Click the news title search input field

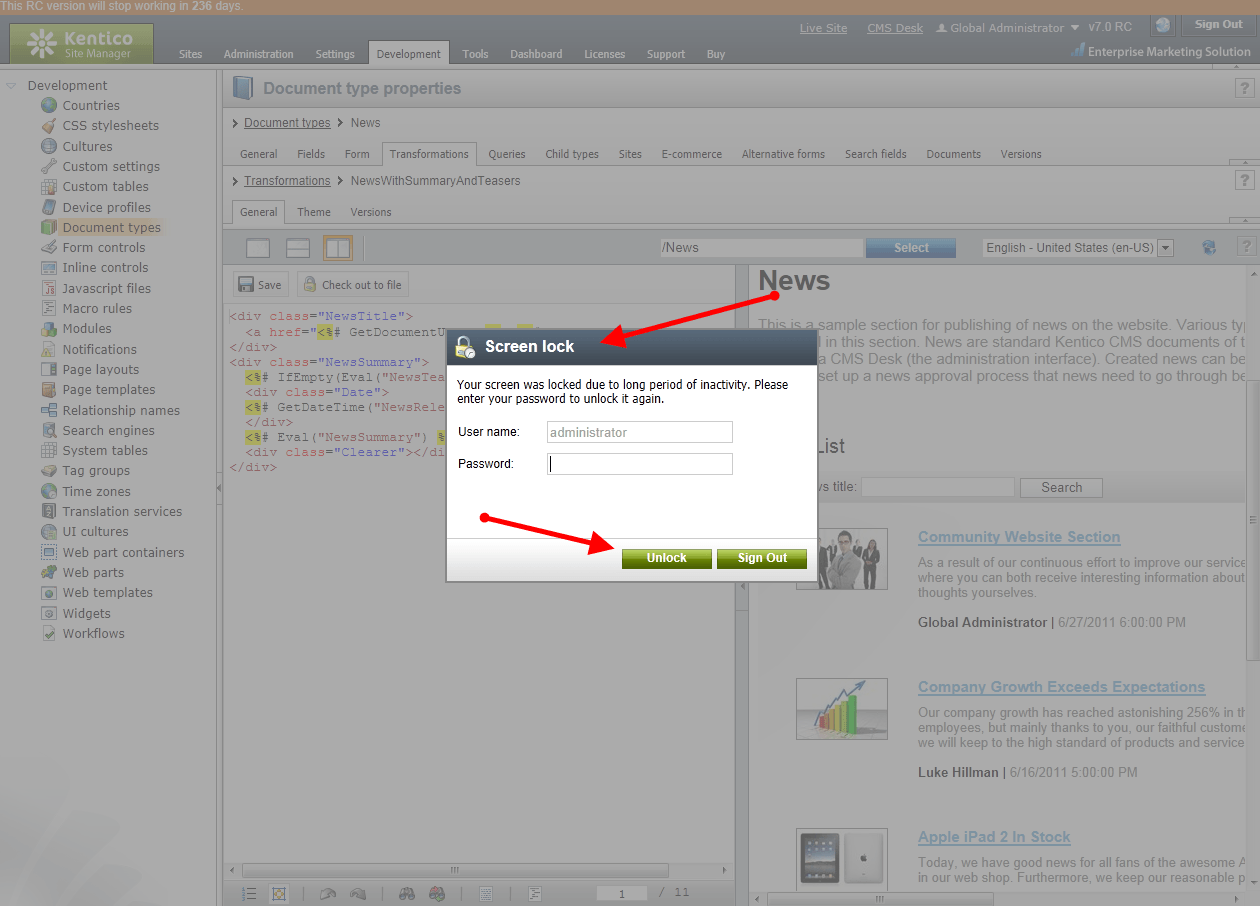pos(937,487)
